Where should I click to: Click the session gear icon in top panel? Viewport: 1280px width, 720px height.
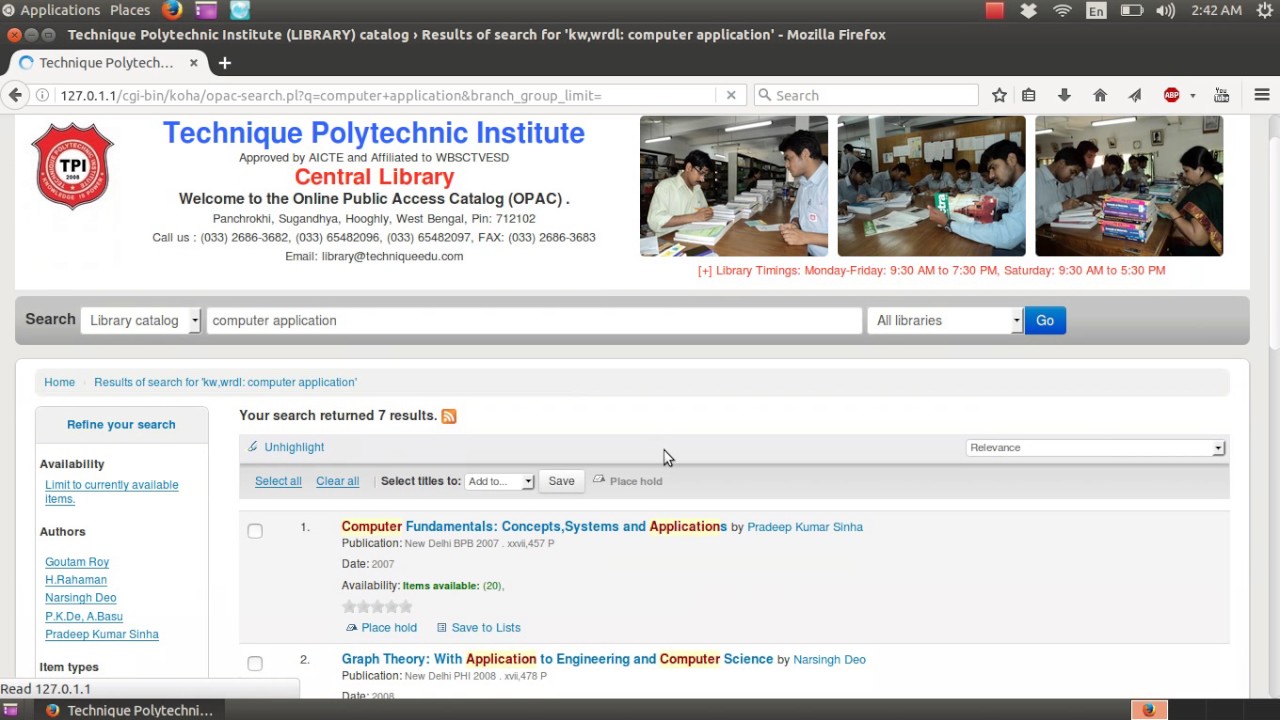1264,10
